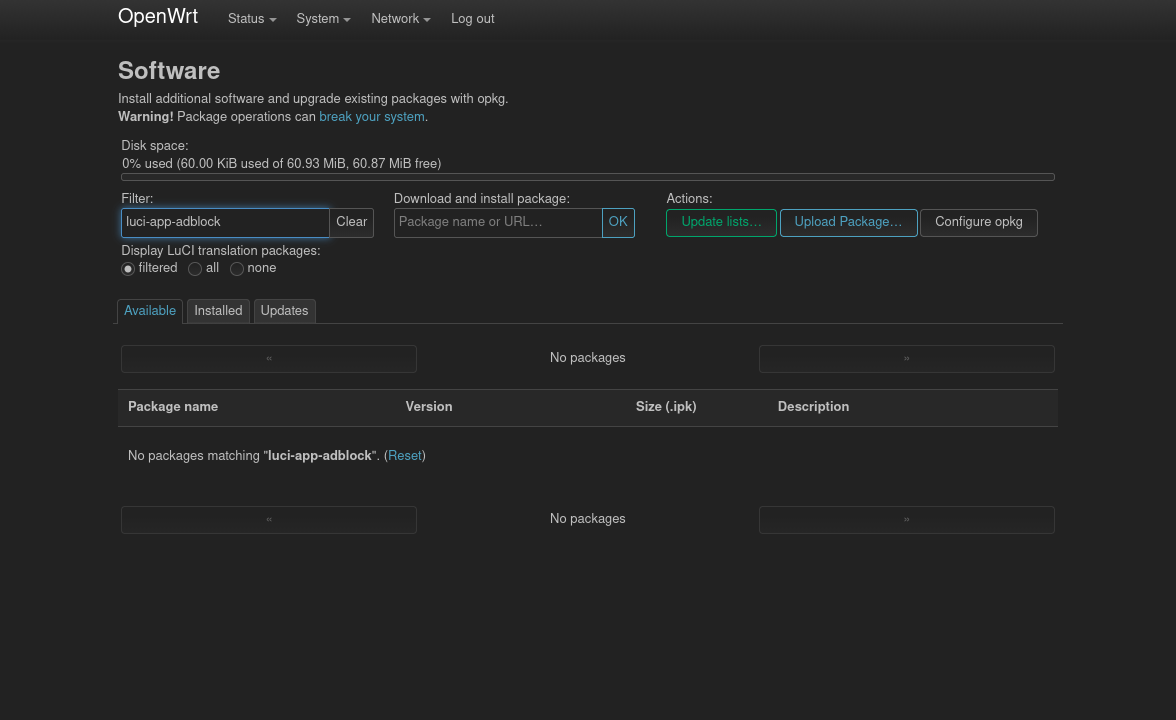Switch to the Available tab
The width and height of the screenshot is (1176, 720).
click(x=150, y=311)
